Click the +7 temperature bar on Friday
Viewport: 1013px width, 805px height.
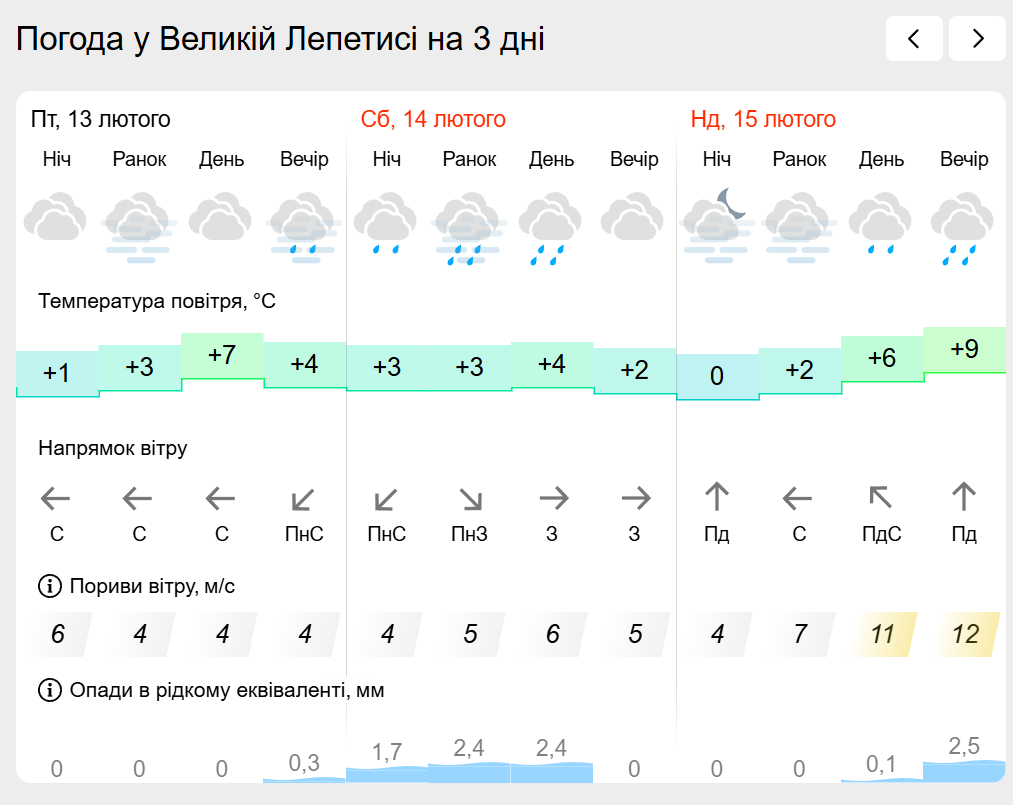click(222, 356)
